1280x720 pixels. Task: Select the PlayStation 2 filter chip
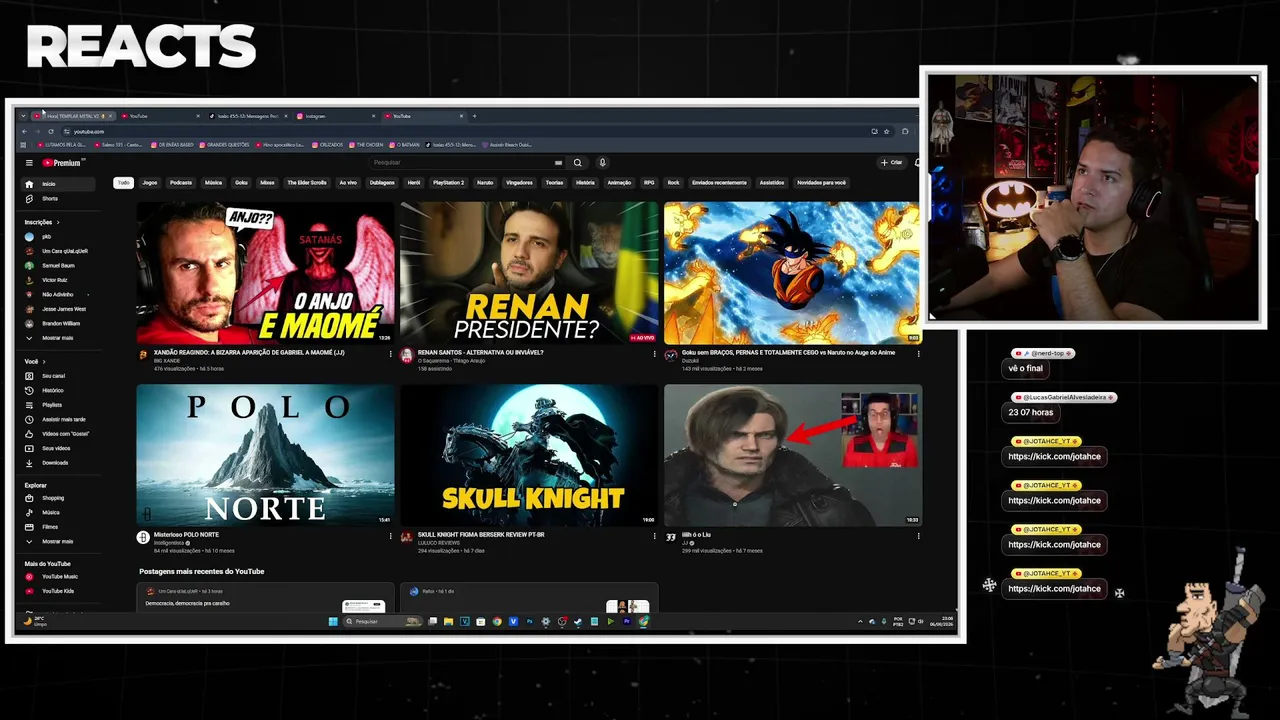pyautogui.click(x=448, y=183)
